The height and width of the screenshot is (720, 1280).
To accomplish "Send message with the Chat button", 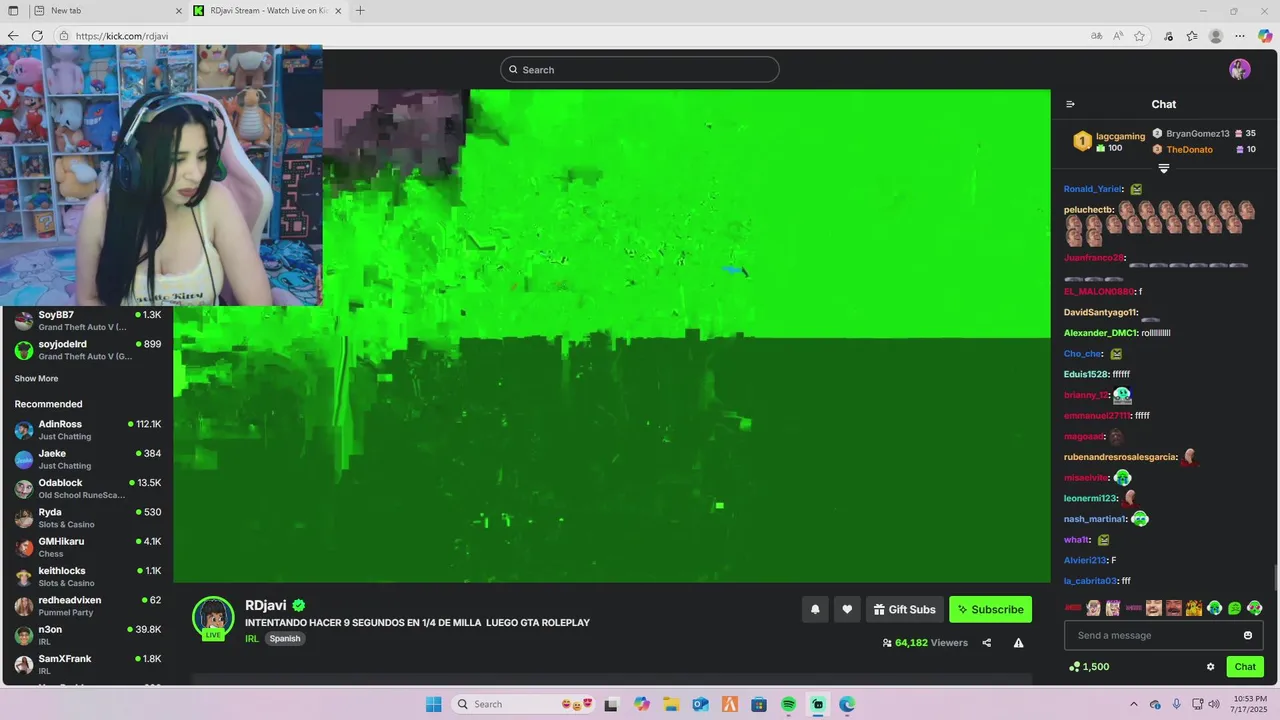I will [1245, 667].
